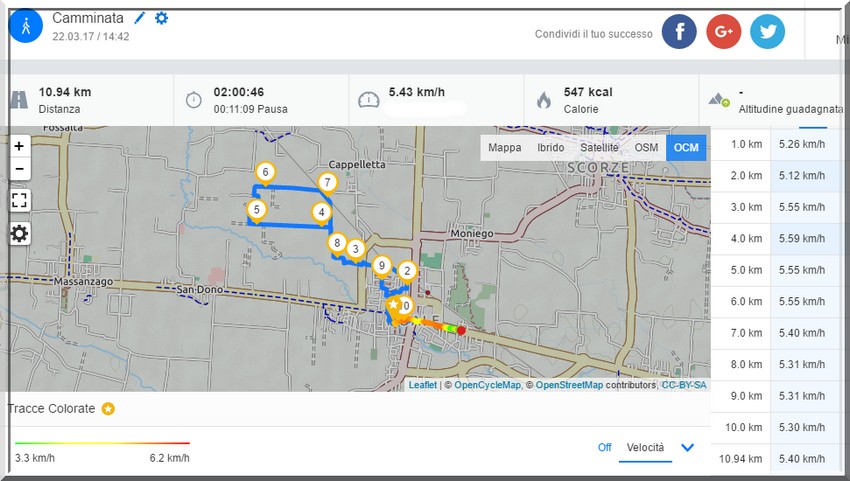Viewport: 850px width, 481px height.
Task: Open the OpenStreetMap attribution link
Action: point(569,385)
